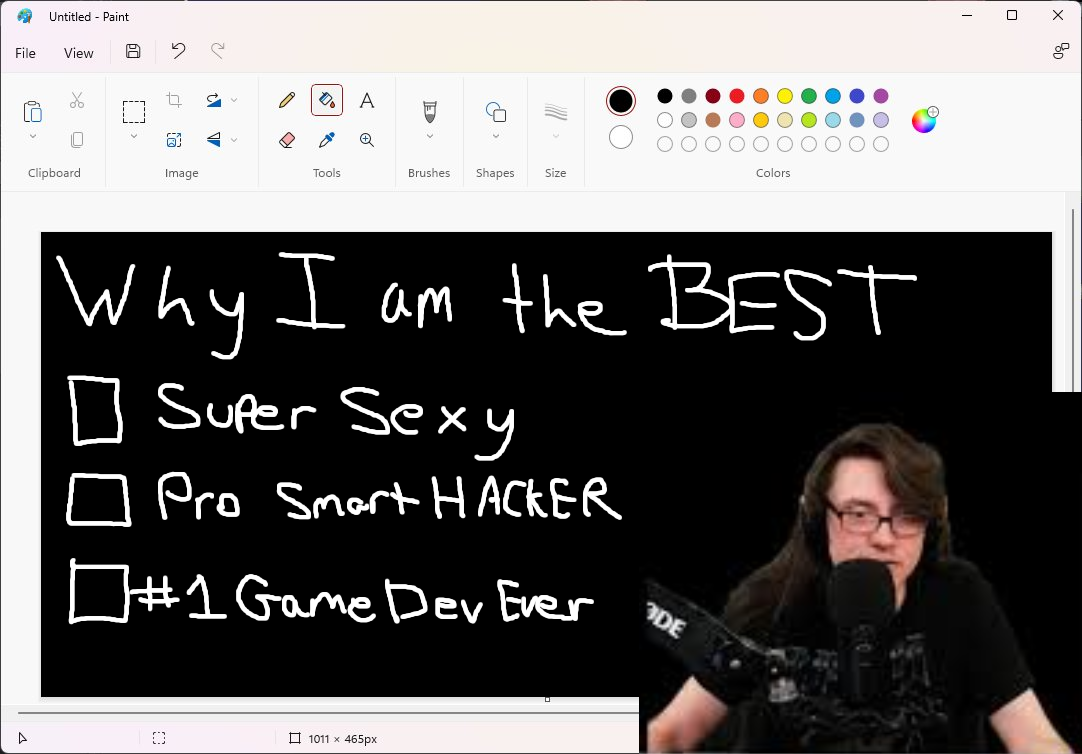
Task: Click the first empty custom color slot
Action: point(665,144)
